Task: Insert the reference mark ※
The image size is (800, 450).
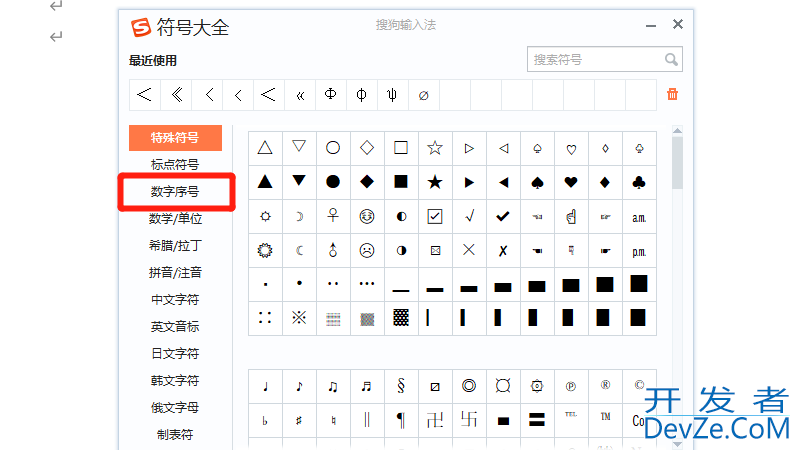Action: 299,318
